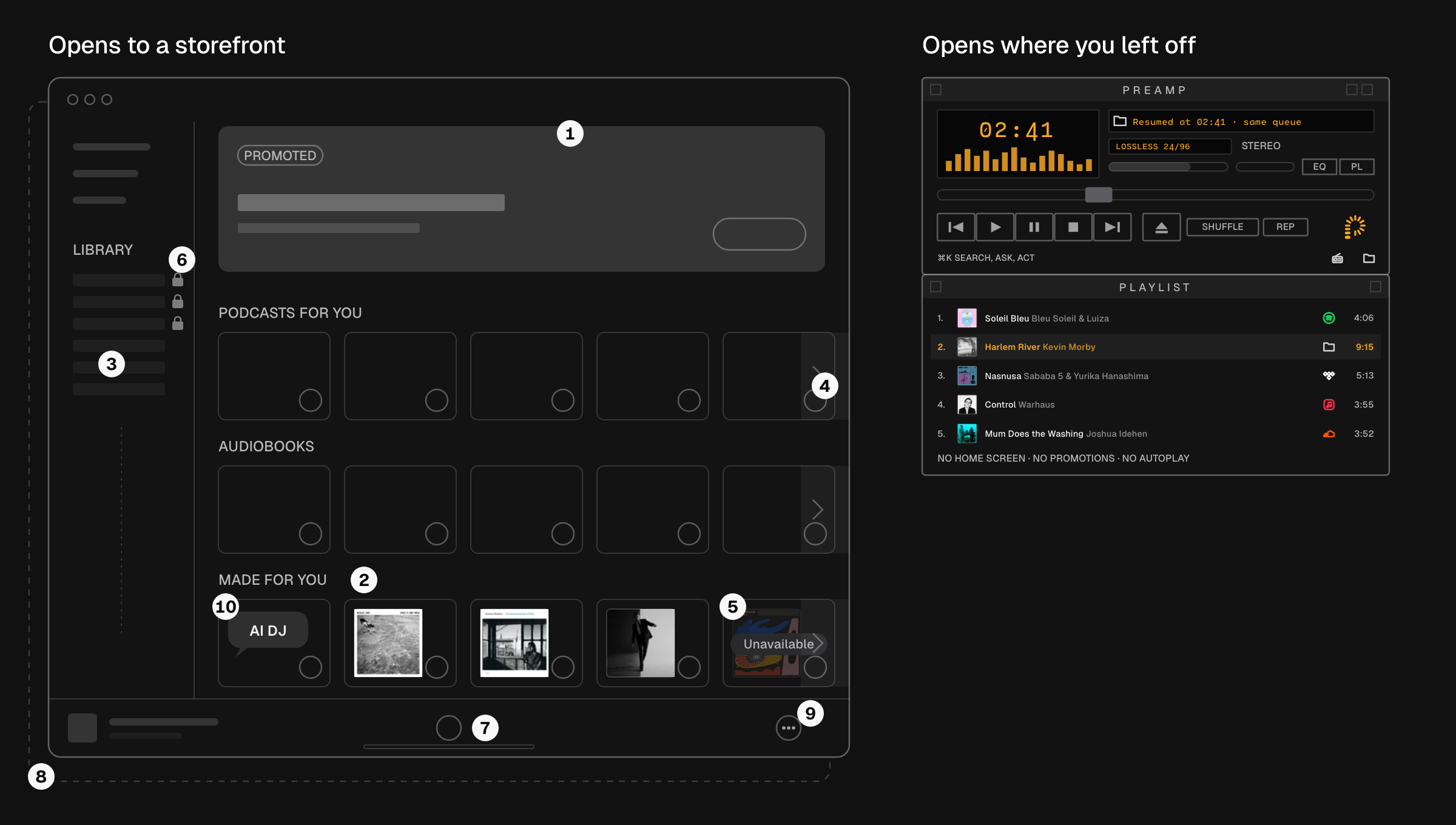Click the orange sunburst logo in Preamp
Screen dimensions: 1456x825
coord(1355,227)
